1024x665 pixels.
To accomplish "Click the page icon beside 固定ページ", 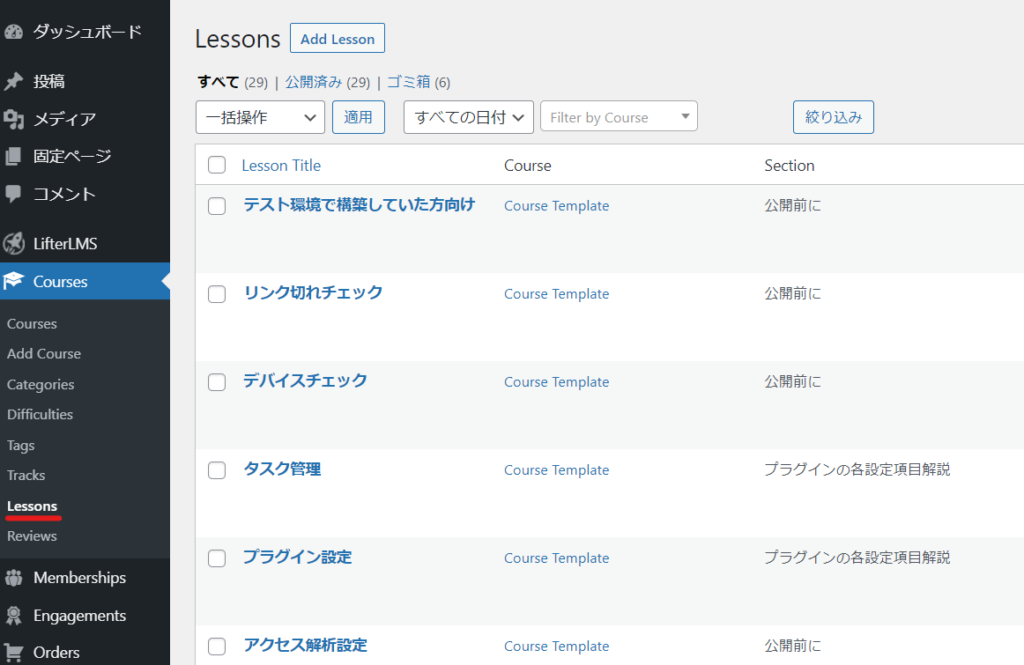I will click(13, 157).
